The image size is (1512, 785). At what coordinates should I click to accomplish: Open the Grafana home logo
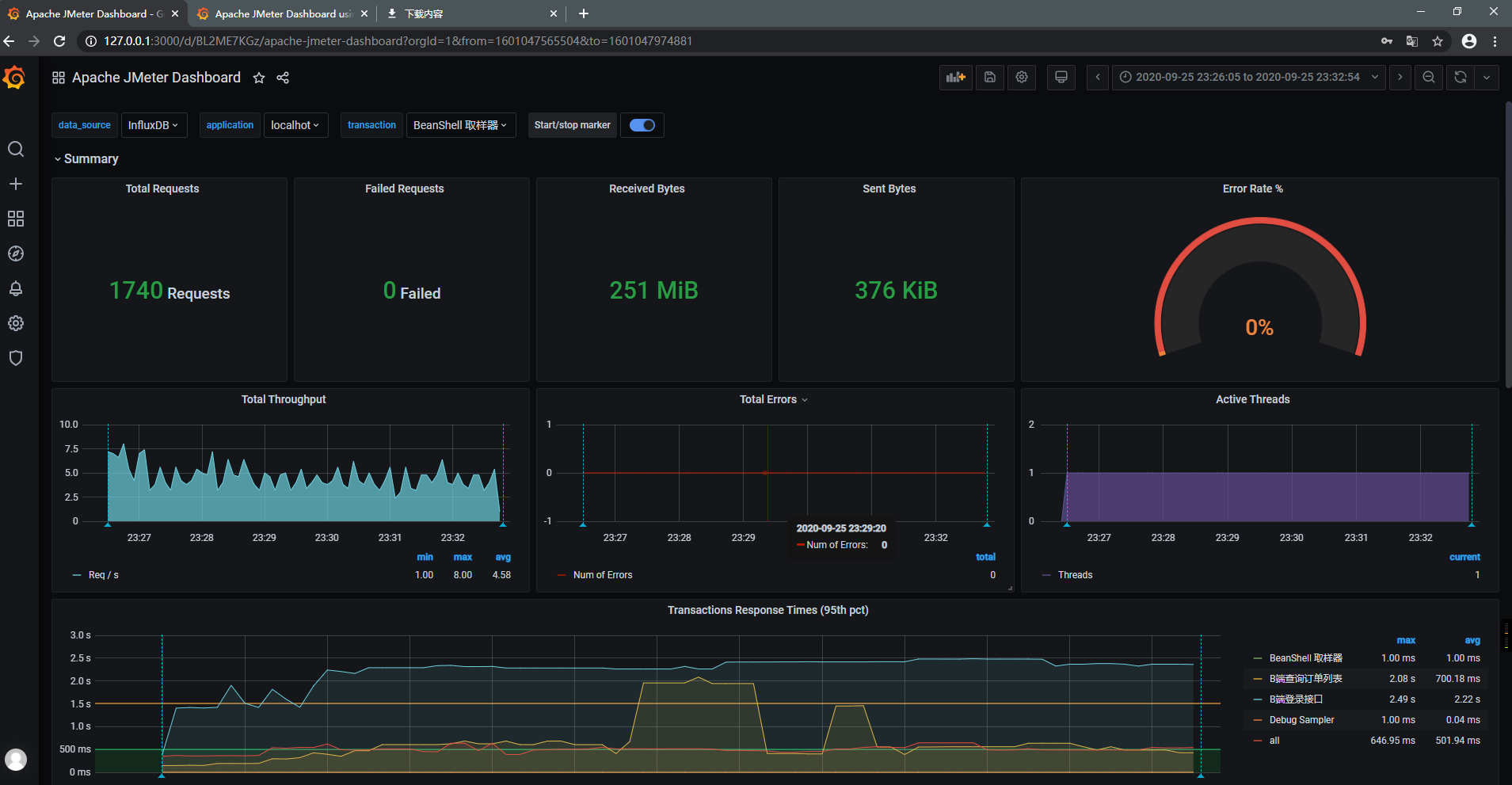14,78
